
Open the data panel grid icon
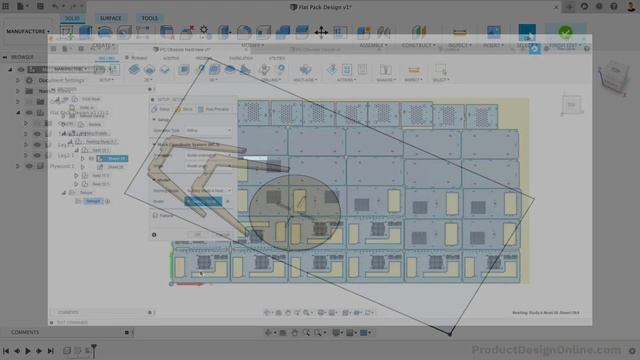[x=6, y=6]
